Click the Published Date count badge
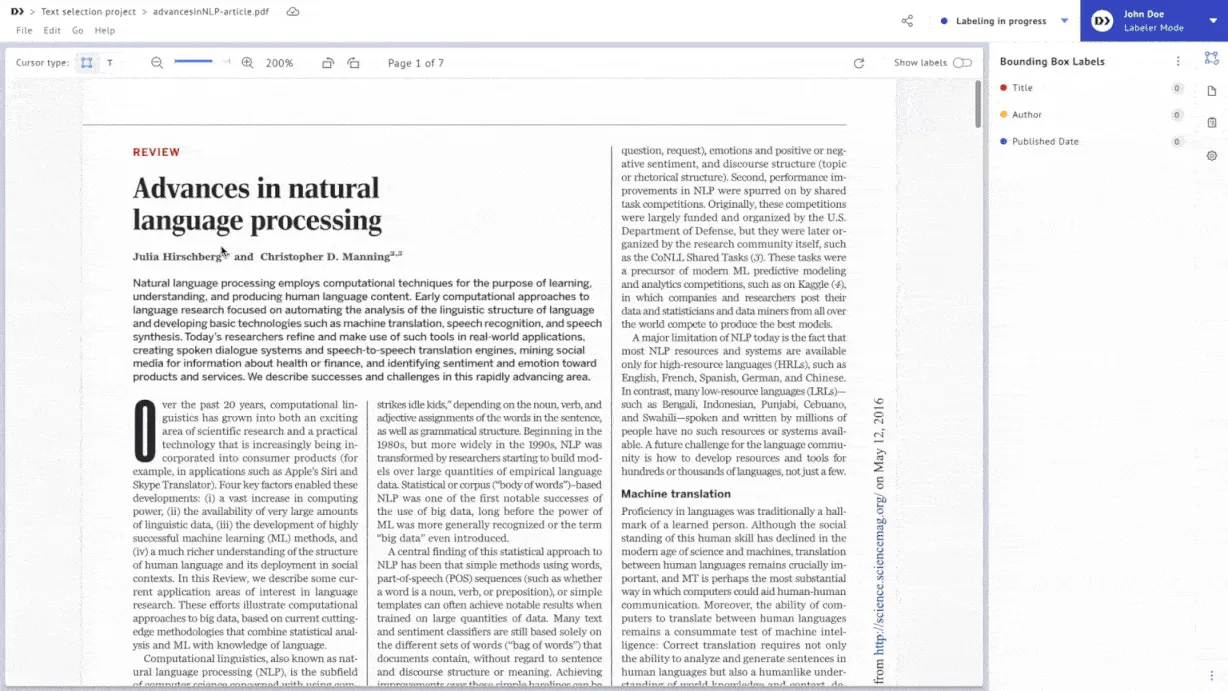The height and width of the screenshot is (691, 1228). coord(1177,141)
